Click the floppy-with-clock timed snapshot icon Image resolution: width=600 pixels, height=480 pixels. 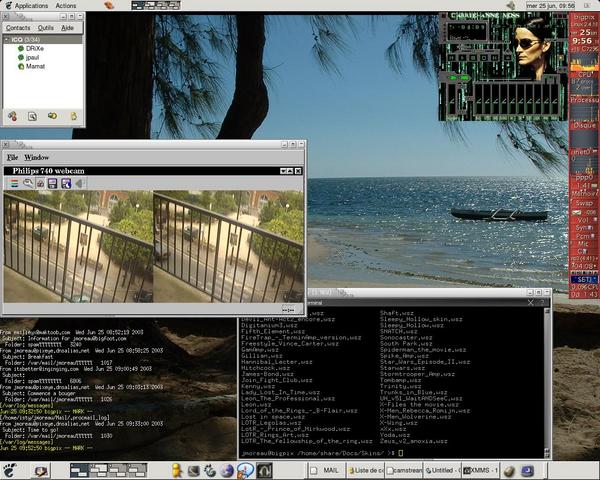[66, 183]
